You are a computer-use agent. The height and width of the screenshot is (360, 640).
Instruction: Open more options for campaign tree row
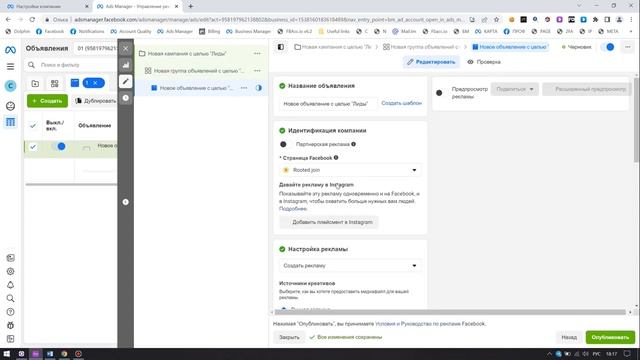pyautogui.click(x=257, y=53)
